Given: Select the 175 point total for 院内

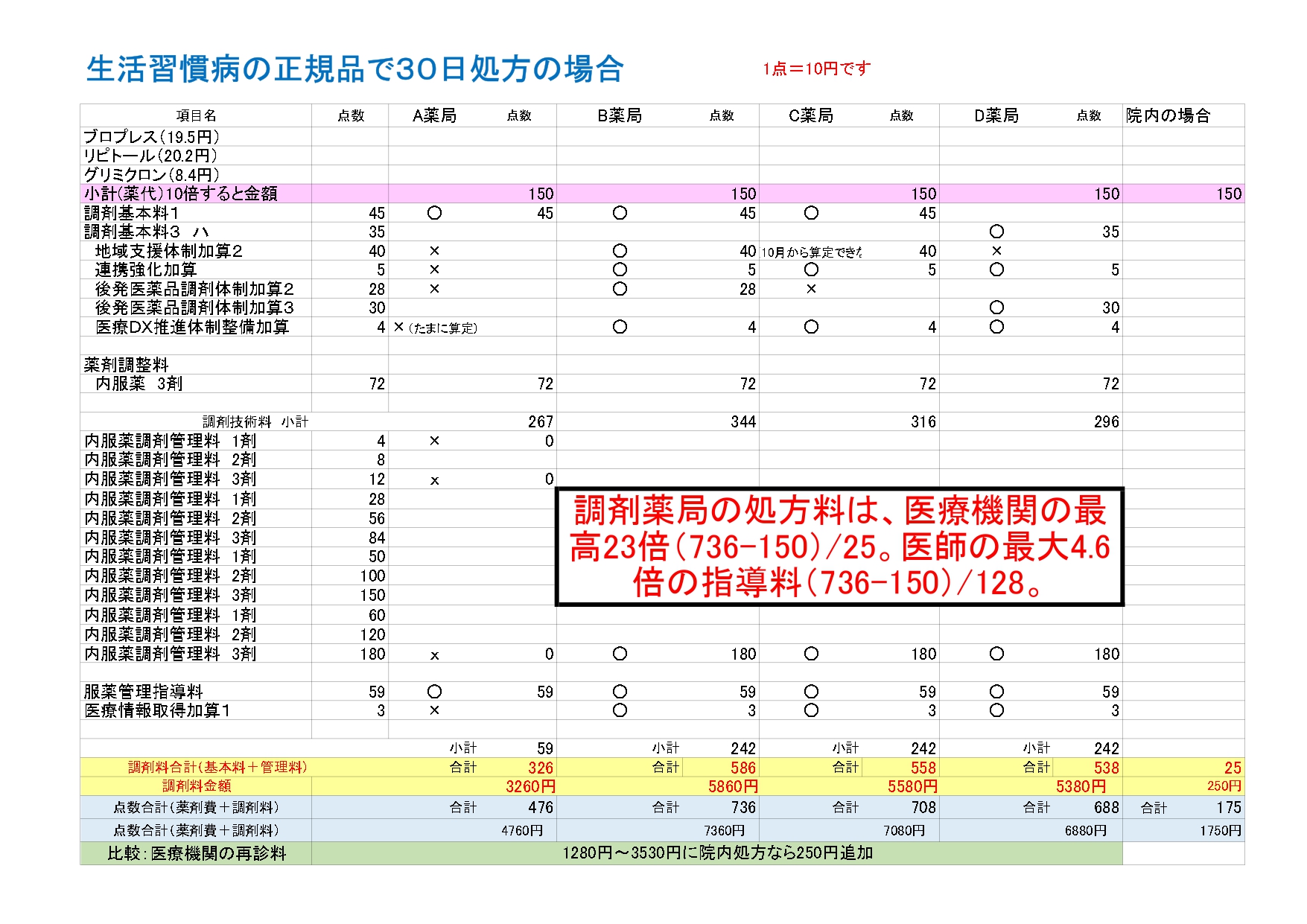Looking at the screenshot, I should coord(1229,807).
